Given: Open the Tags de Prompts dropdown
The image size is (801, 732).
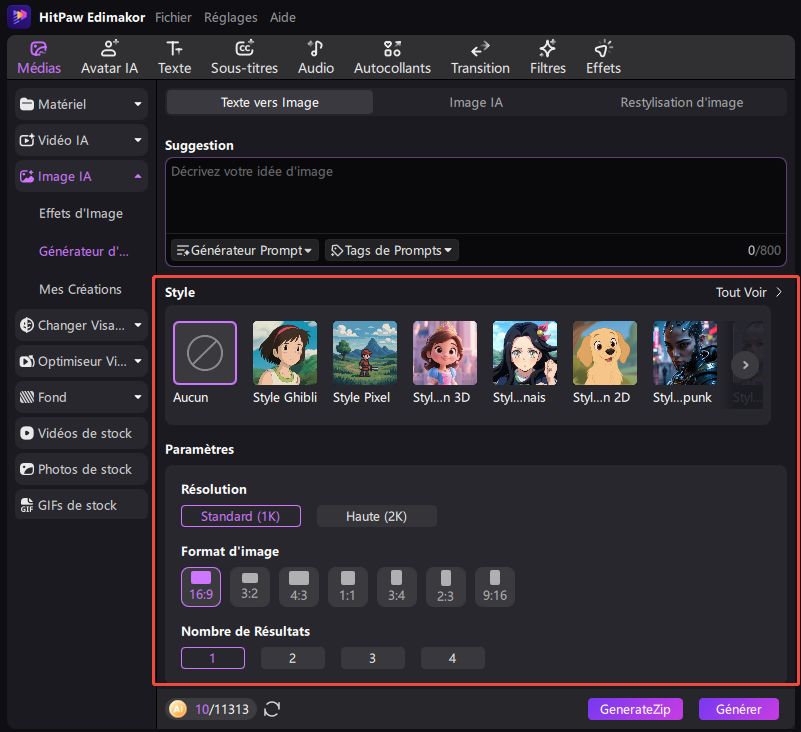Looking at the screenshot, I should click(391, 250).
